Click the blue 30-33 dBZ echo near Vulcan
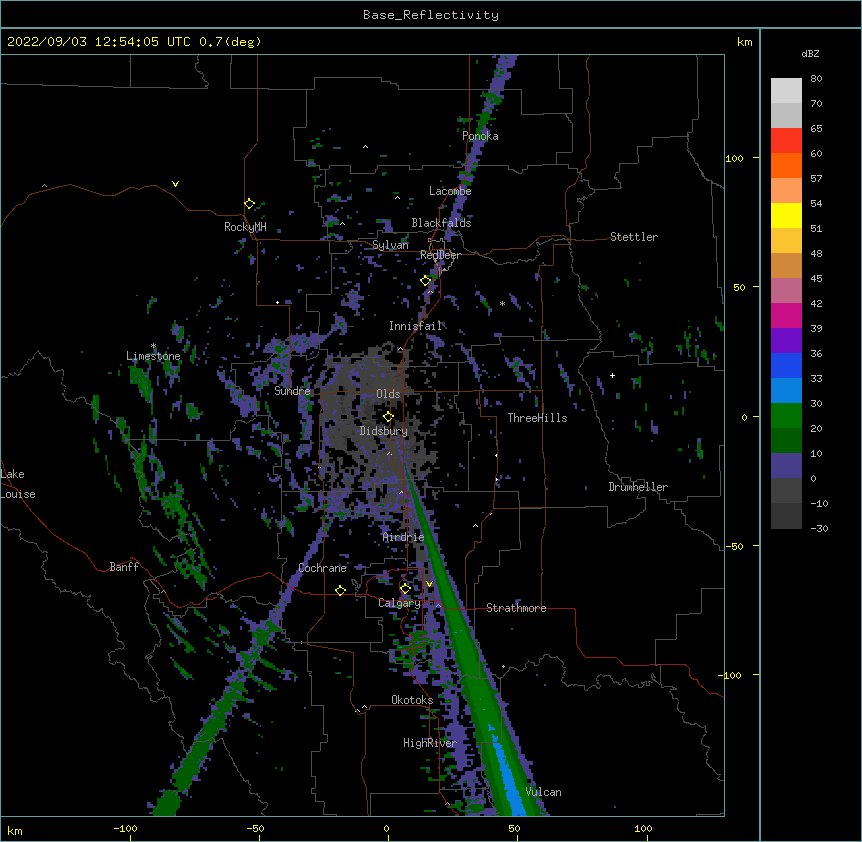The image size is (862, 842). point(510,778)
